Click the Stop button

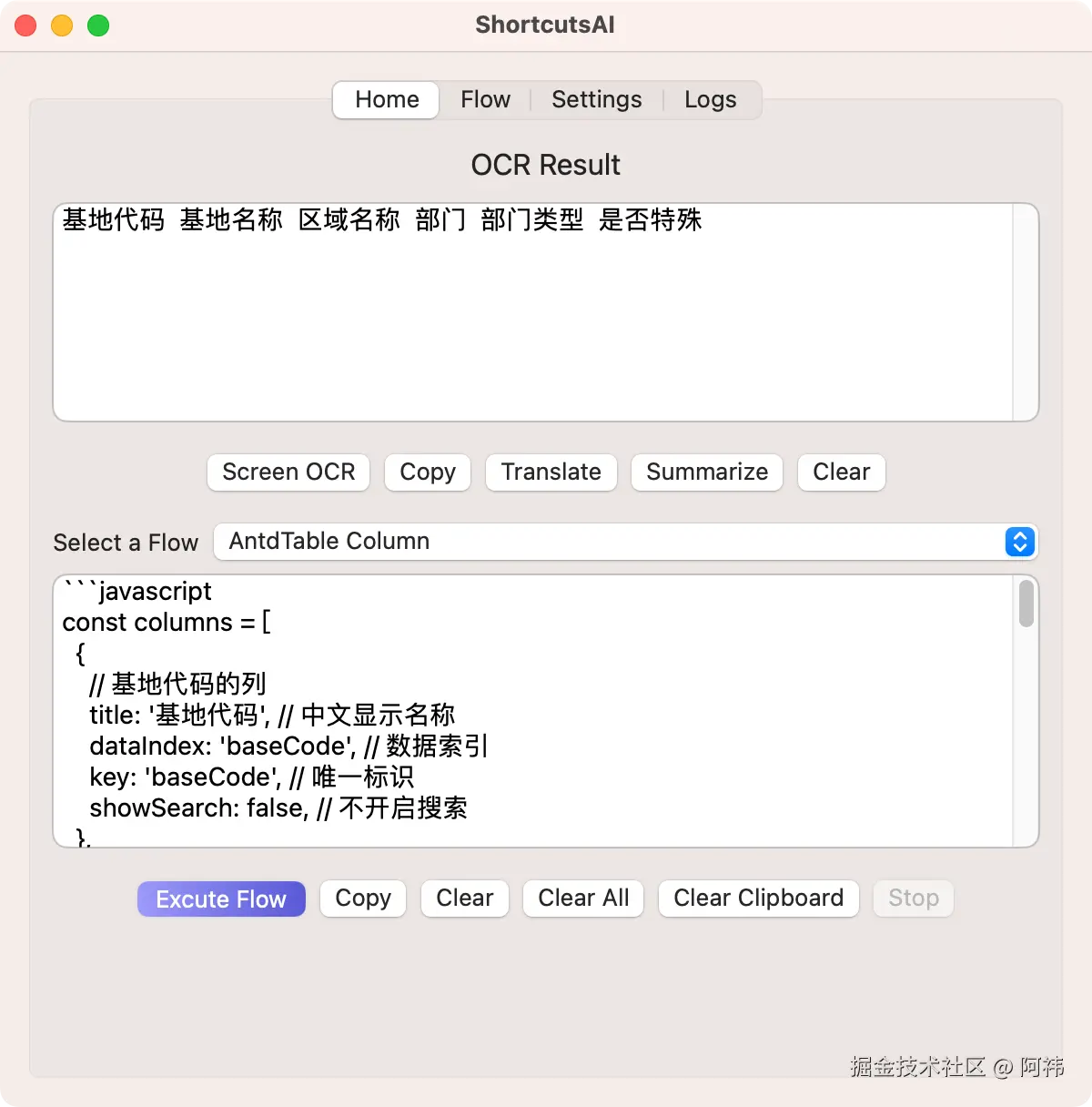914,899
